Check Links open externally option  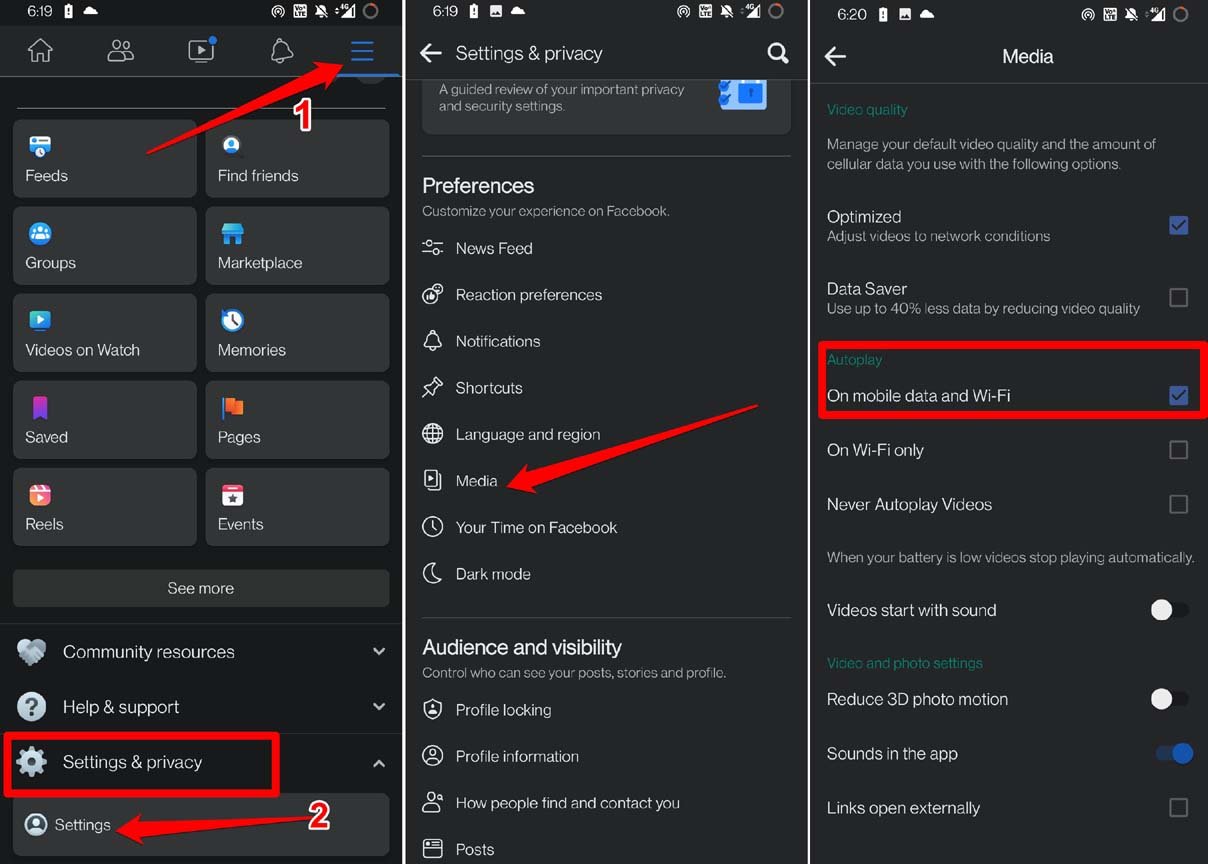(x=1178, y=808)
